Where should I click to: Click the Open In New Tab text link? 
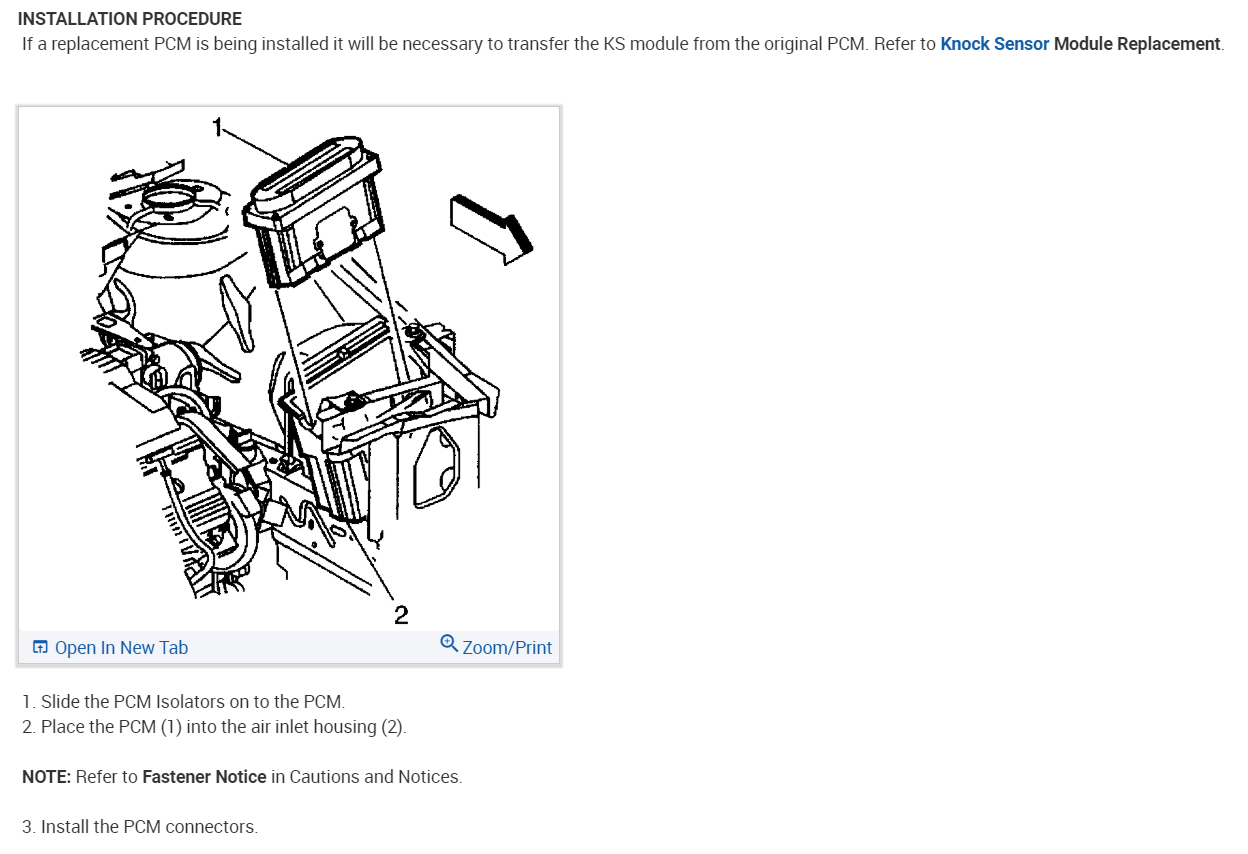pyautogui.click(x=121, y=648)
